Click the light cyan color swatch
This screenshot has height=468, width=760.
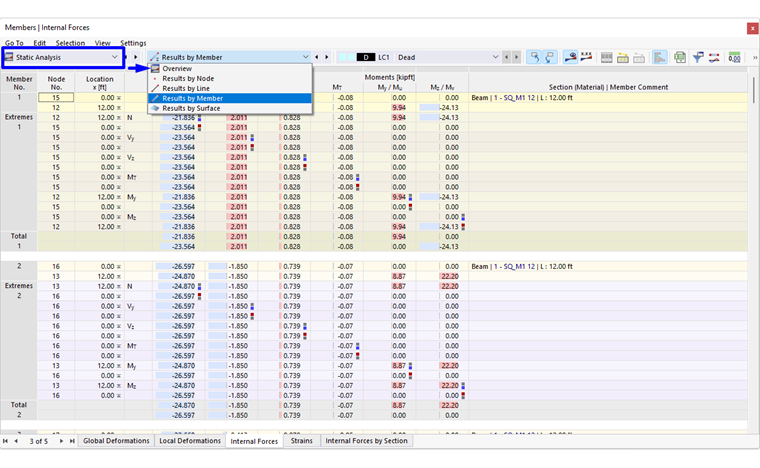346,57
